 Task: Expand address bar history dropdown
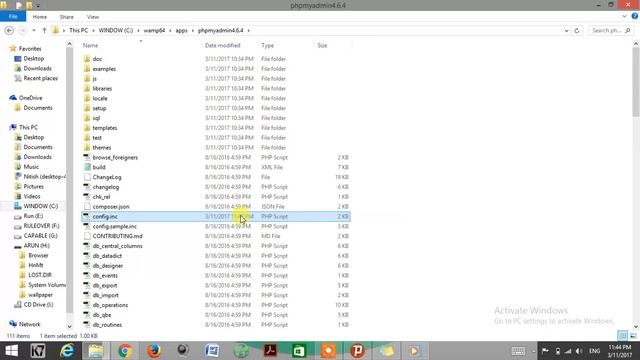tap(566, 31)
